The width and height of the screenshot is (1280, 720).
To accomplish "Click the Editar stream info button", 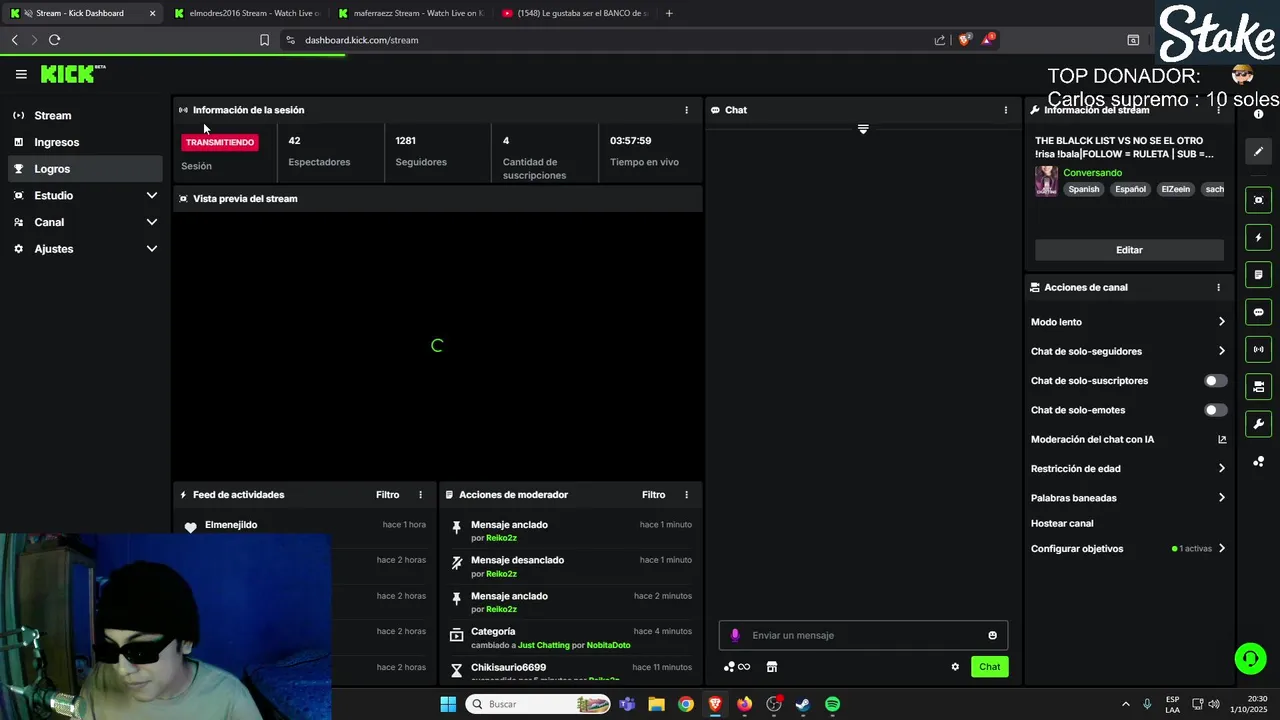I will pos(1129,250).
